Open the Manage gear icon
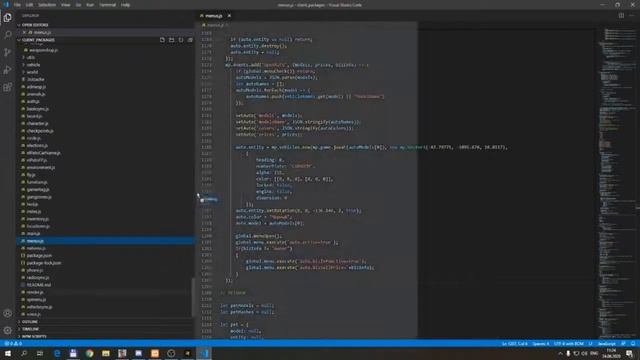This screenshot has width=640, height=360. click(7, 330)
